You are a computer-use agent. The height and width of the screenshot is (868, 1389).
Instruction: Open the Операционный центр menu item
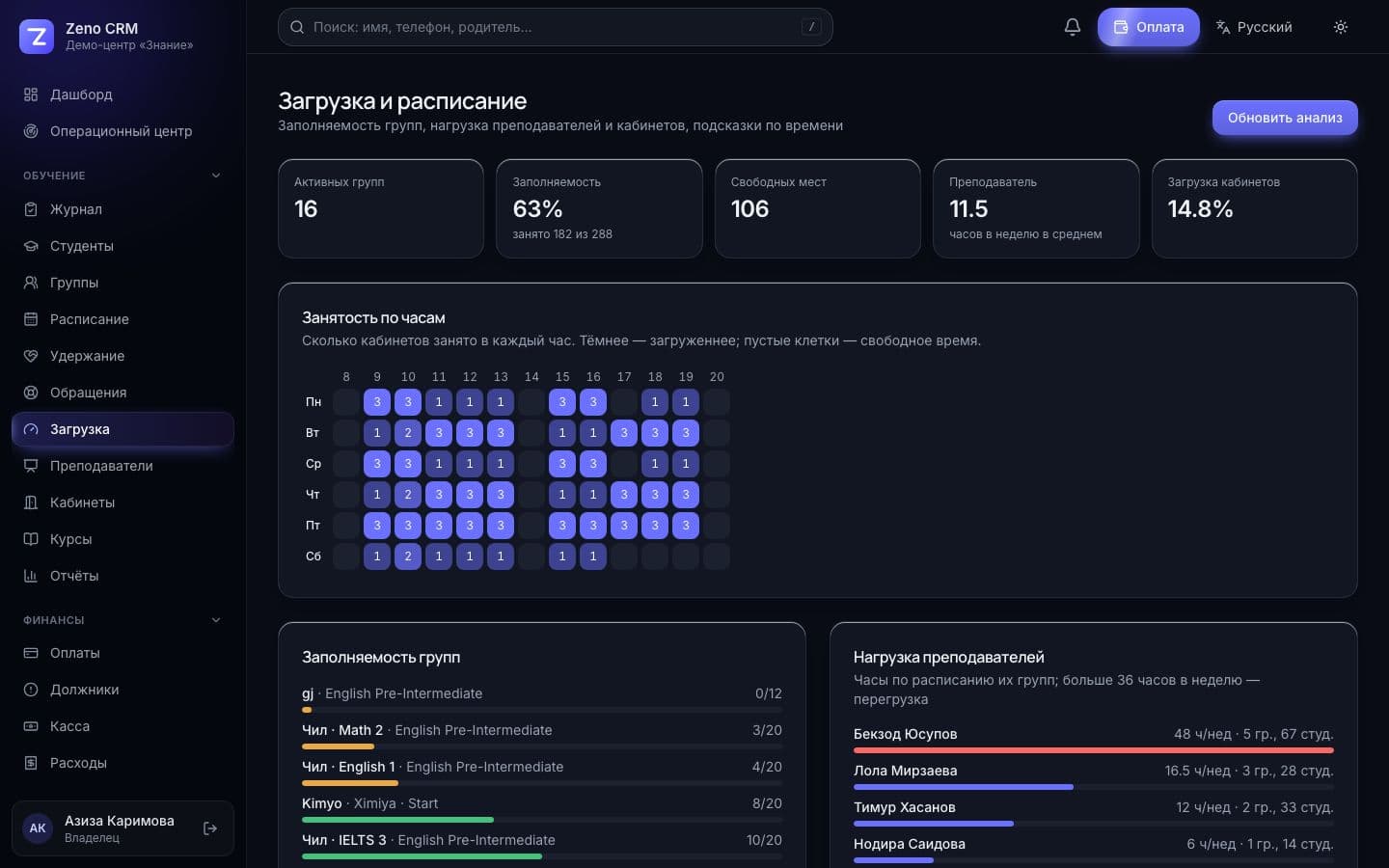pos(123,131)
